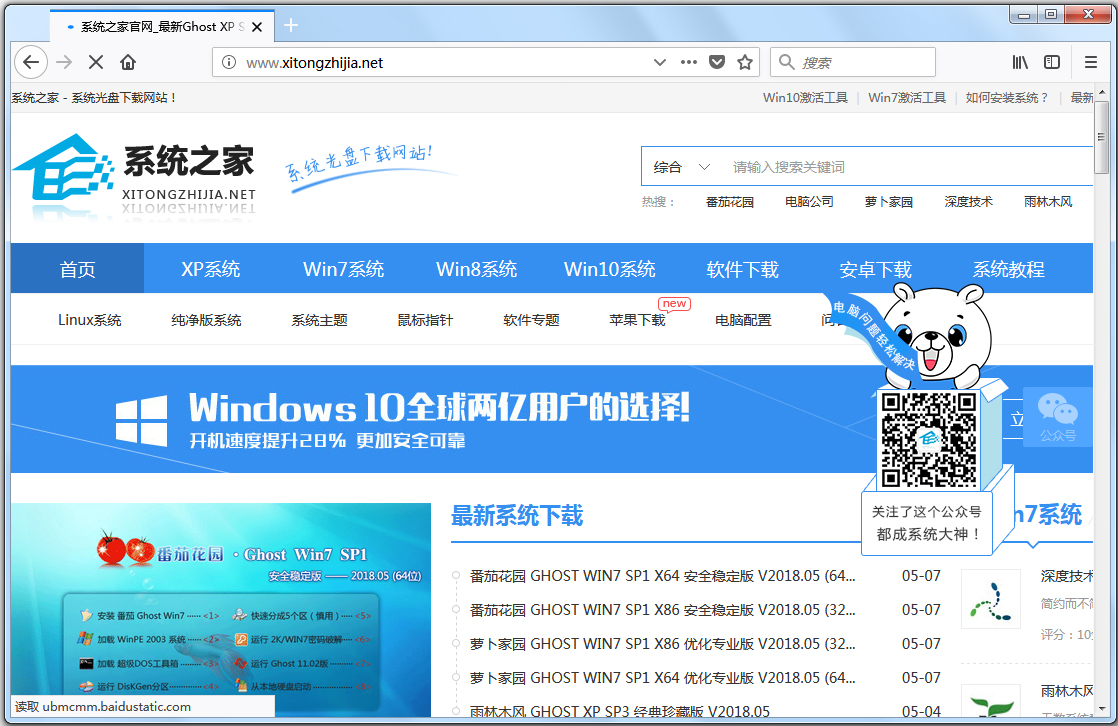The height and width of the screenshot is (726, 1118).
Task: Toggle the sidebar view icon
Action: [1052, 62]
